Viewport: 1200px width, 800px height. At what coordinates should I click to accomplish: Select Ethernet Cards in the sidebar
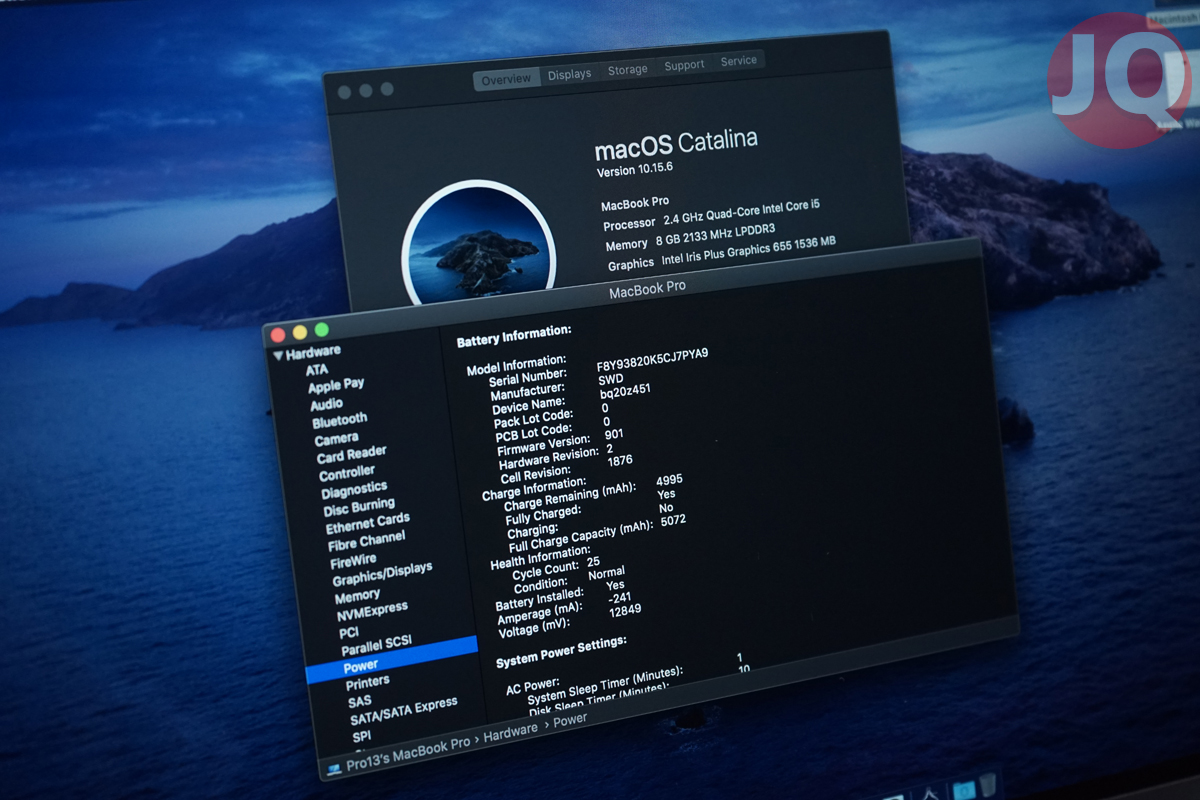tap(367, 523)
